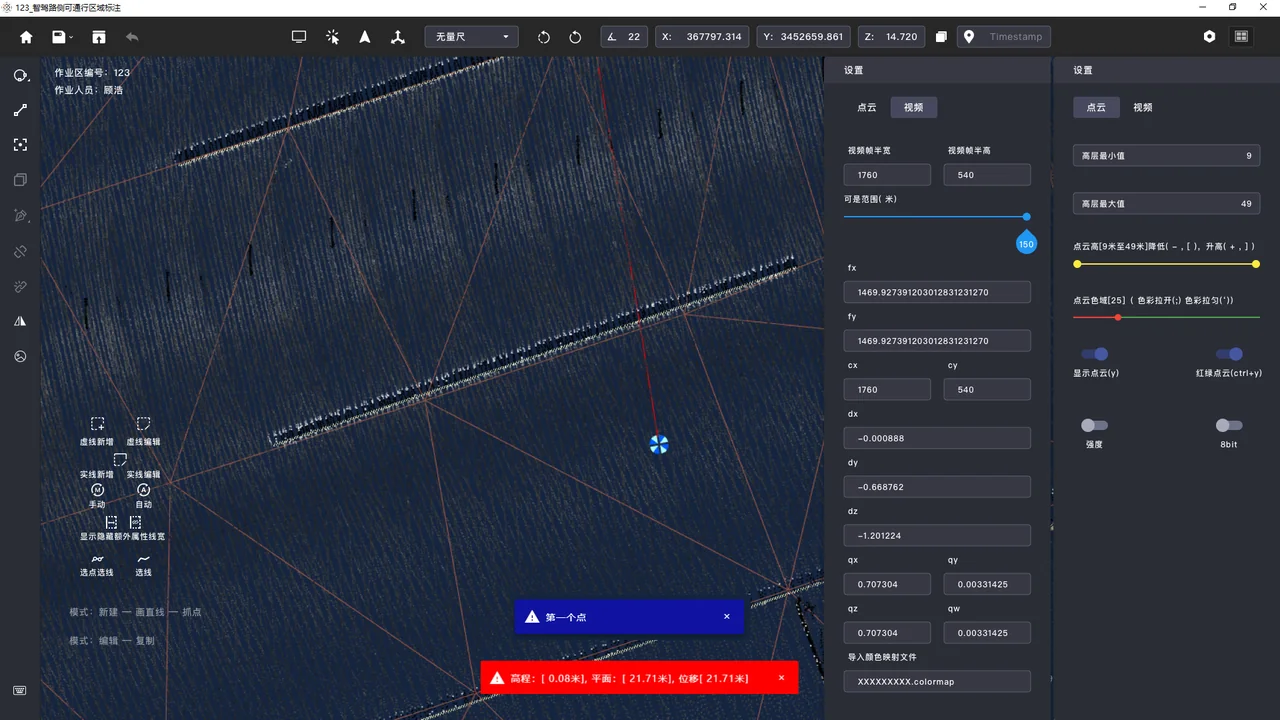Screen dimensions: 1280x720
Task: Rotate view counterclockwise
Action: (544, 37)
